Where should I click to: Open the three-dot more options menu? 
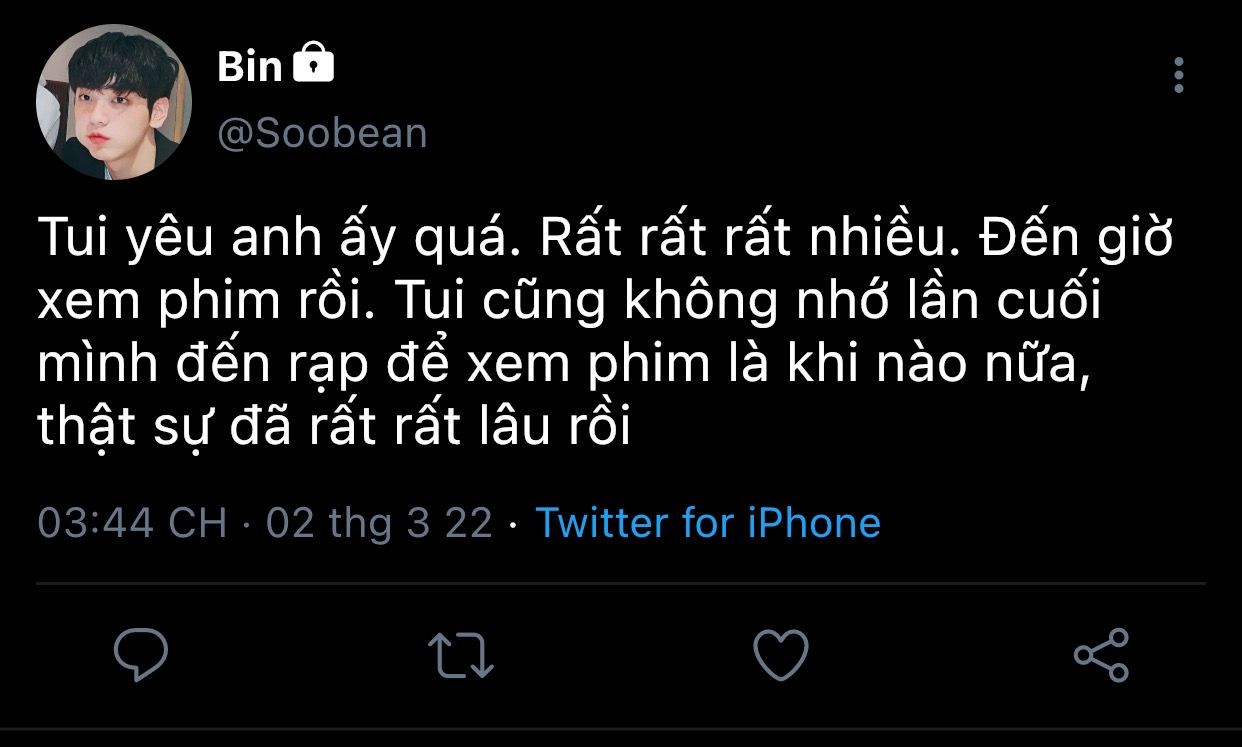coord(1179,75)
